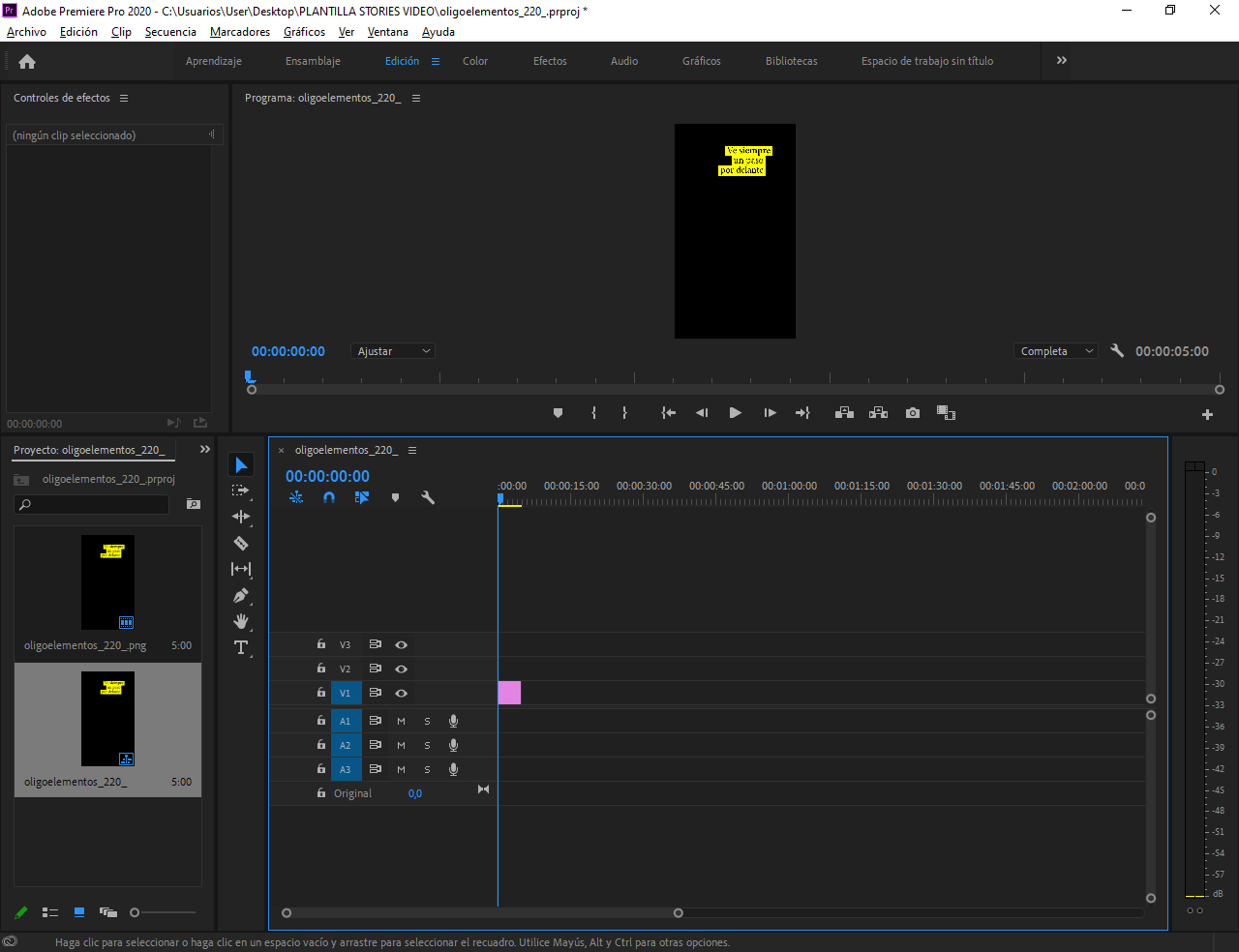This screenshot has width=1239, height=952.
Task: Toggle insert sequences as nests
Action: [296, 497]
